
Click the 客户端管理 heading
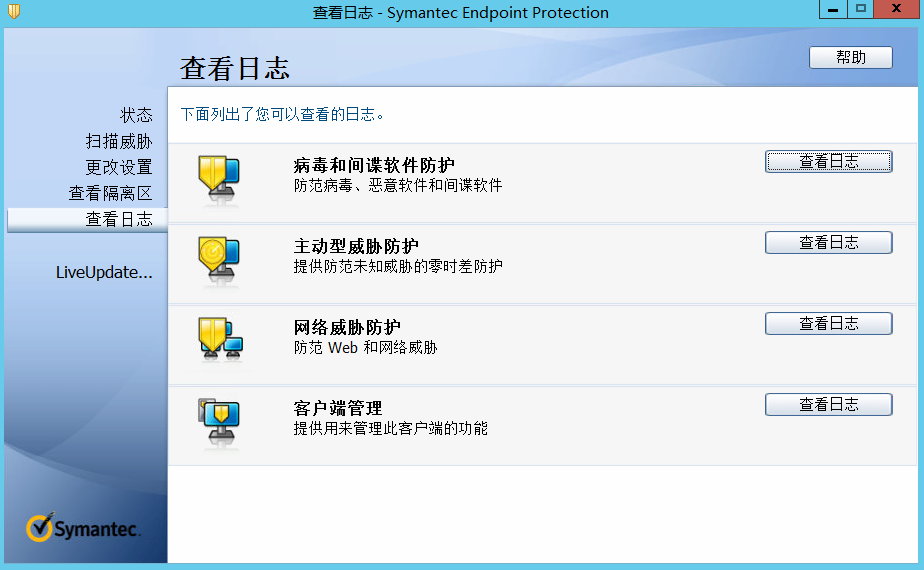338,408
